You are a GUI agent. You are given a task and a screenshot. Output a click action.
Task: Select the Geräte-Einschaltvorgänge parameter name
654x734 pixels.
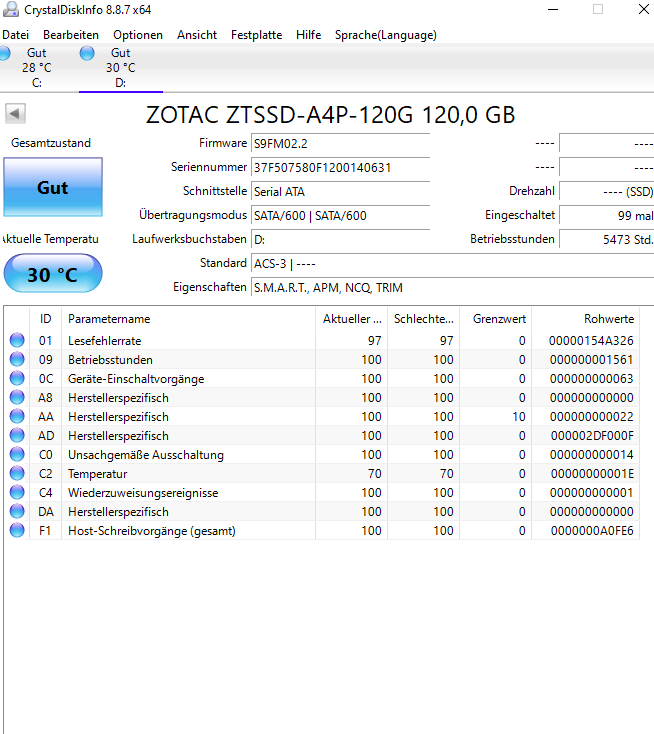(x=136, y=379)
